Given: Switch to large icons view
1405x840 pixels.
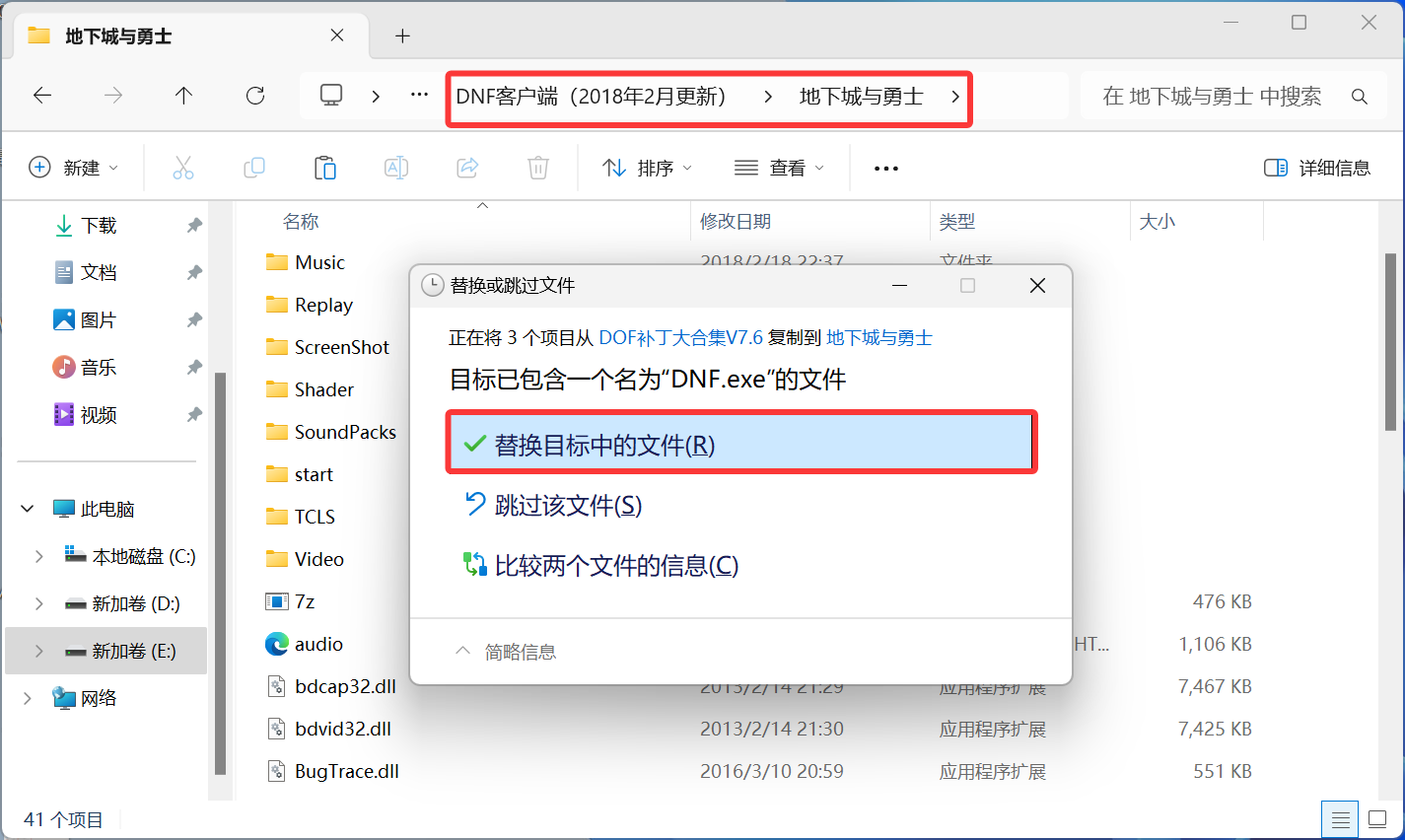Looking at the screenshot, I should pyautogui.click(x=1376, y=819).
